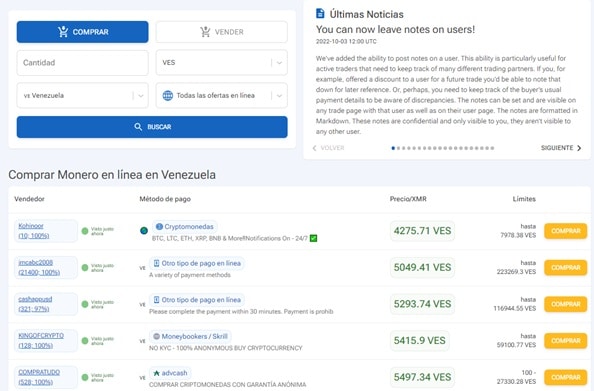Image resolution: width=594 pixels, height=391 pixels.
Task: Click the Cantidad amount input field
Action: [x=82, y=63]
